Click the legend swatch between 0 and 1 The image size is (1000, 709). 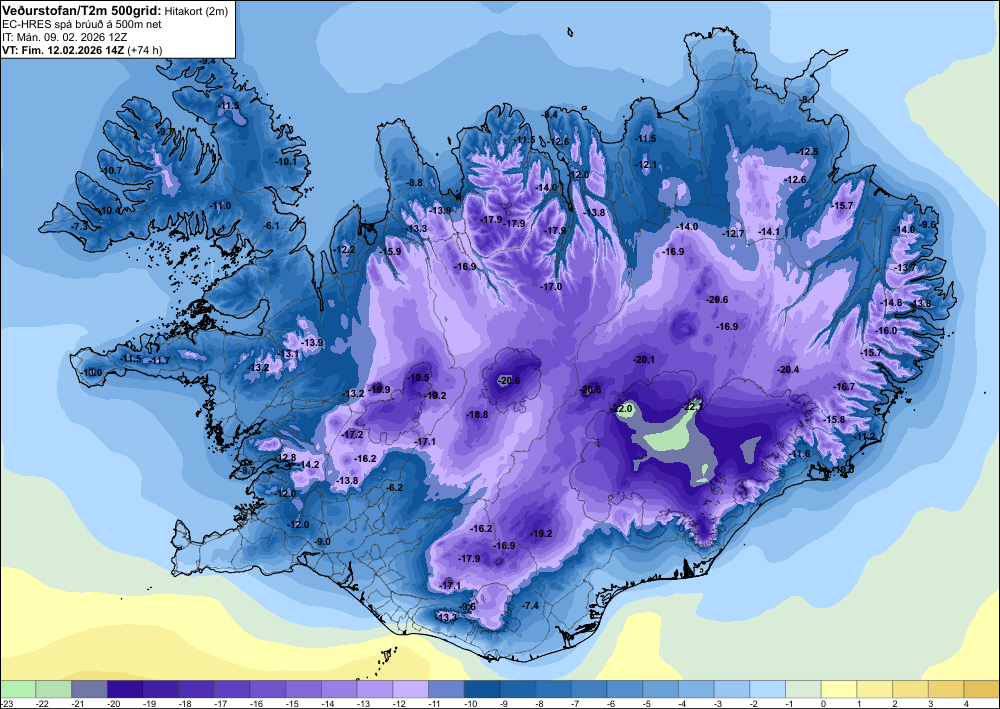click(x=839, y=689)
